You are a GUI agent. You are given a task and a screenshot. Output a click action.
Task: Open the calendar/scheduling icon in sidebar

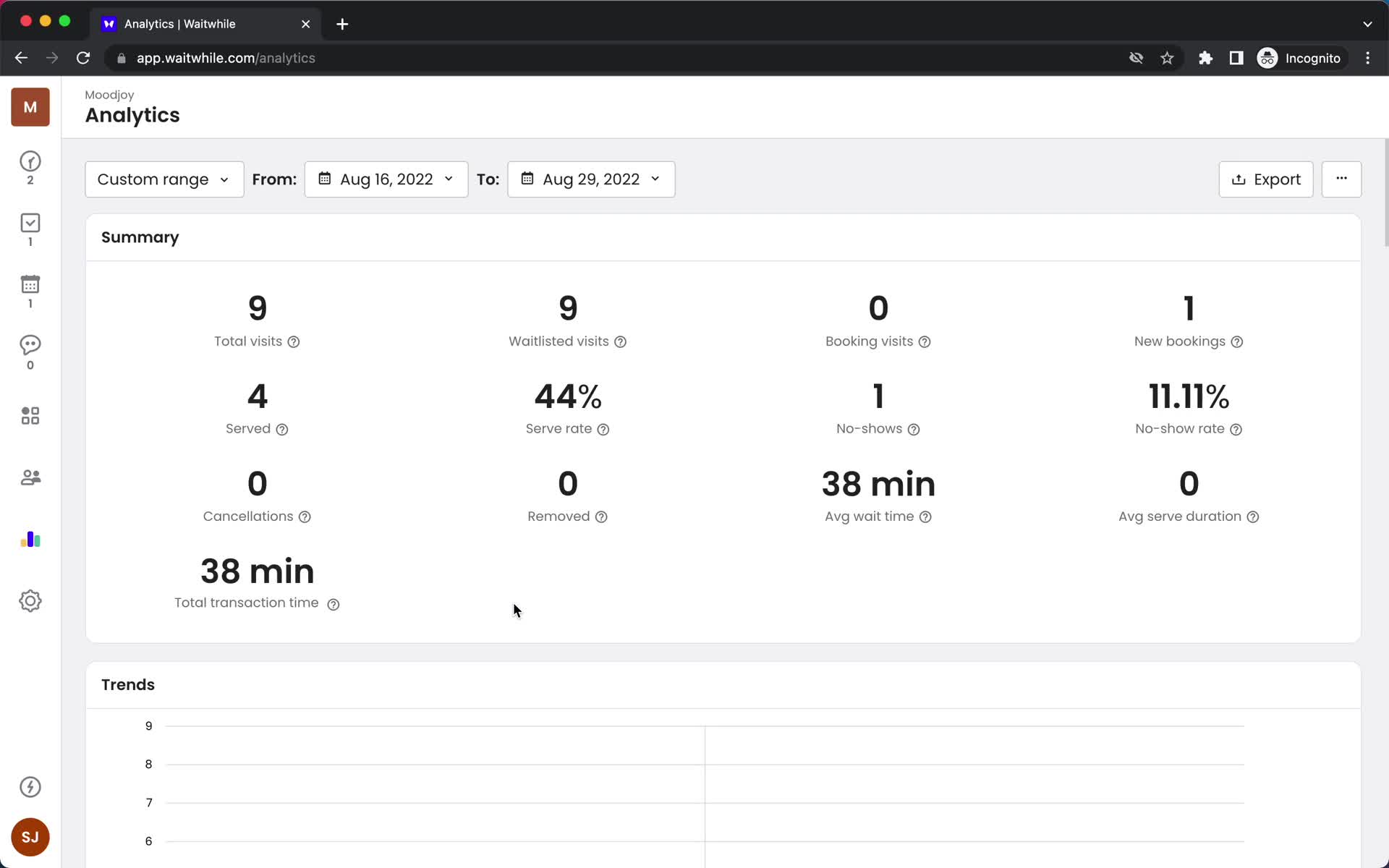(x=30, y=292)
